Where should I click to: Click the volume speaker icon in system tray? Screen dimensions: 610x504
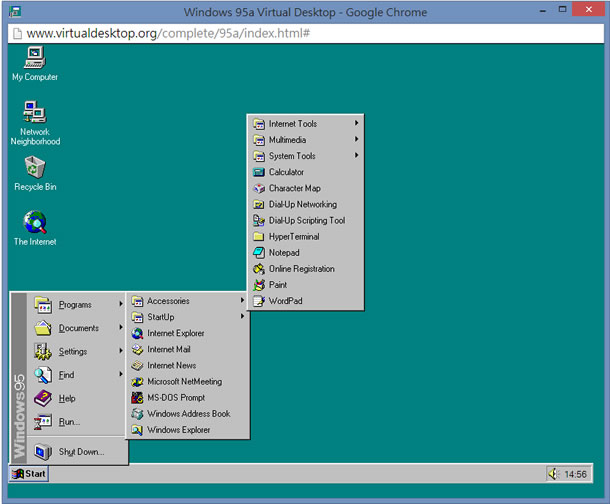(553, 474)
